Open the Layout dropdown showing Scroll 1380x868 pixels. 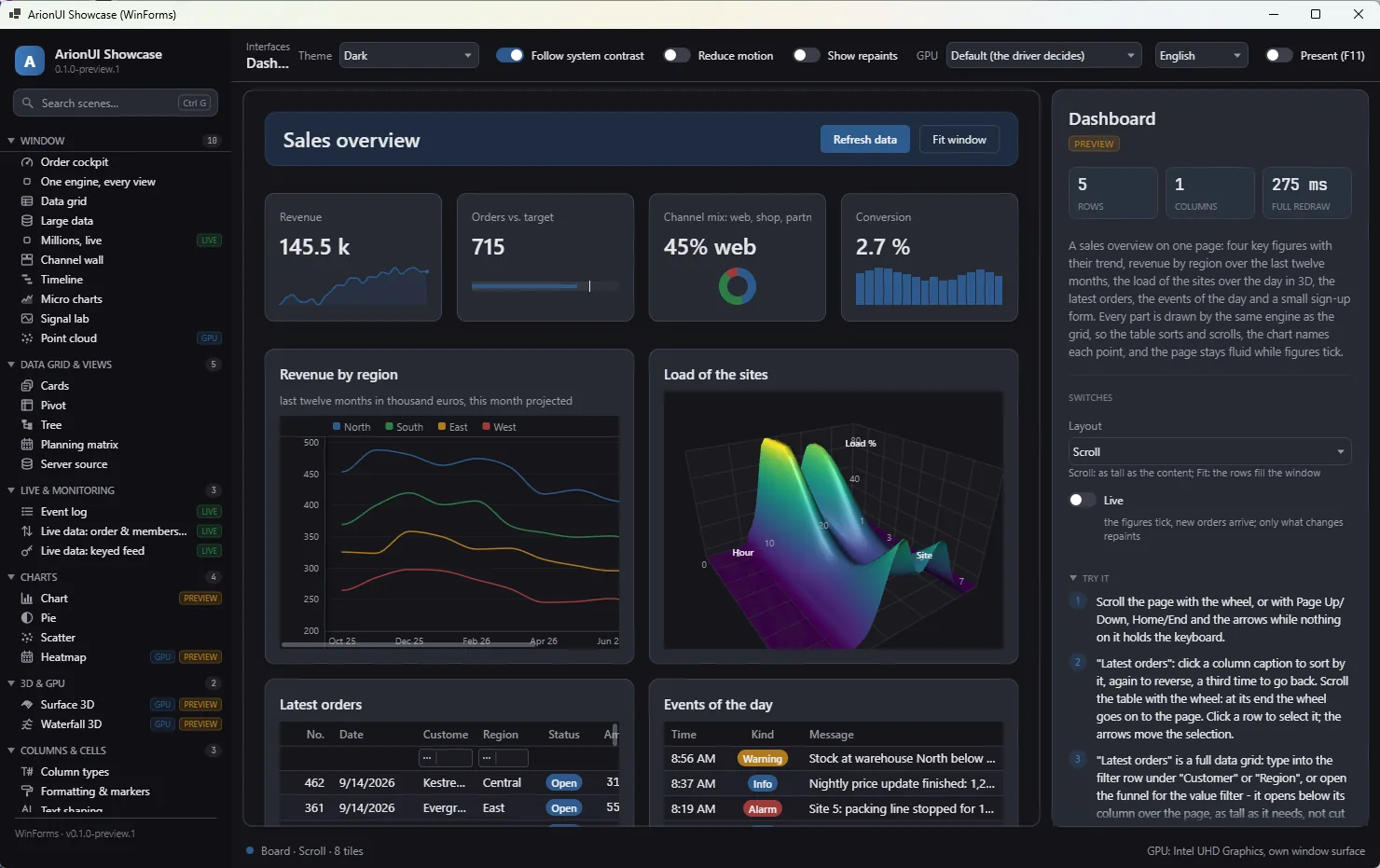[1209, 452]
